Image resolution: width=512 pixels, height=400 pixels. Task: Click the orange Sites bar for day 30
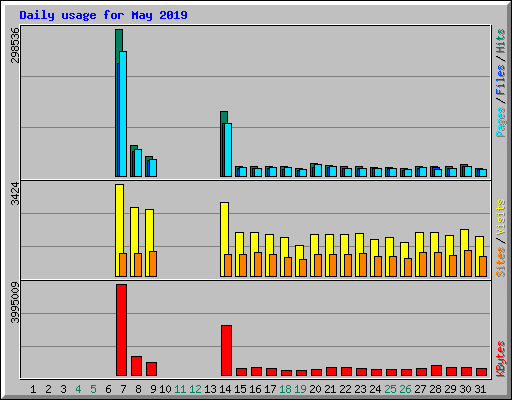[468, 263]
